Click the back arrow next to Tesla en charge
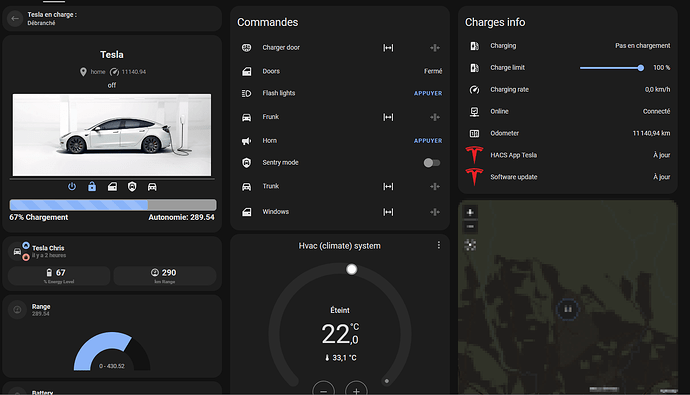The image size is (690, 395). point(15,18)
